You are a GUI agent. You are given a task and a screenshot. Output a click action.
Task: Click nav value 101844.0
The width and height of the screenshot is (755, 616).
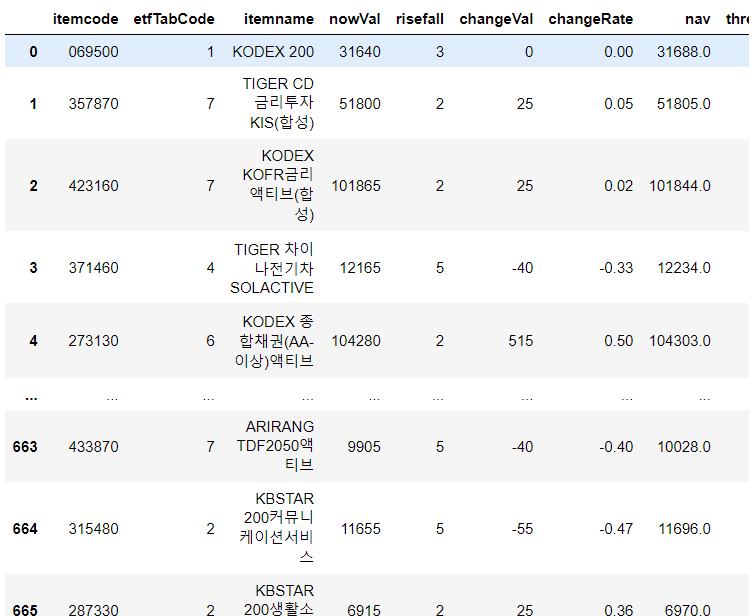[680, 185]
